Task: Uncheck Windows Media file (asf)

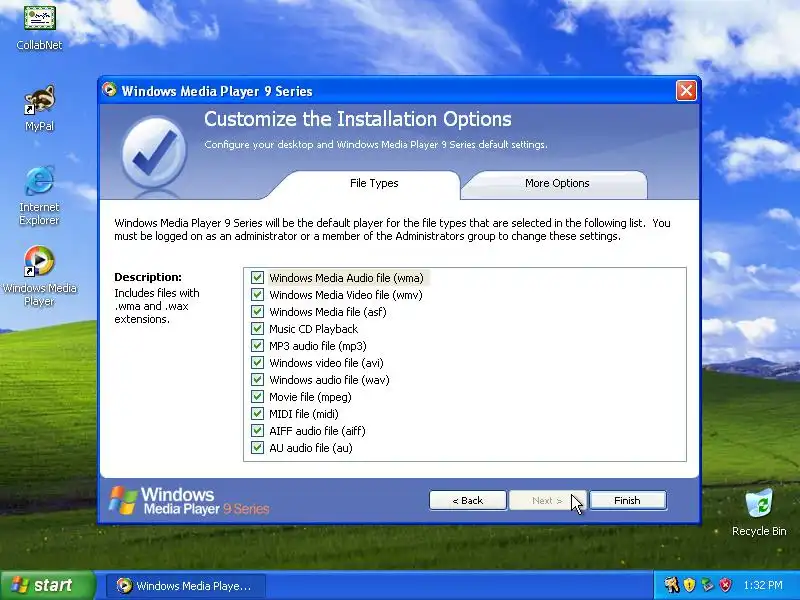Action: coord(257,312)
